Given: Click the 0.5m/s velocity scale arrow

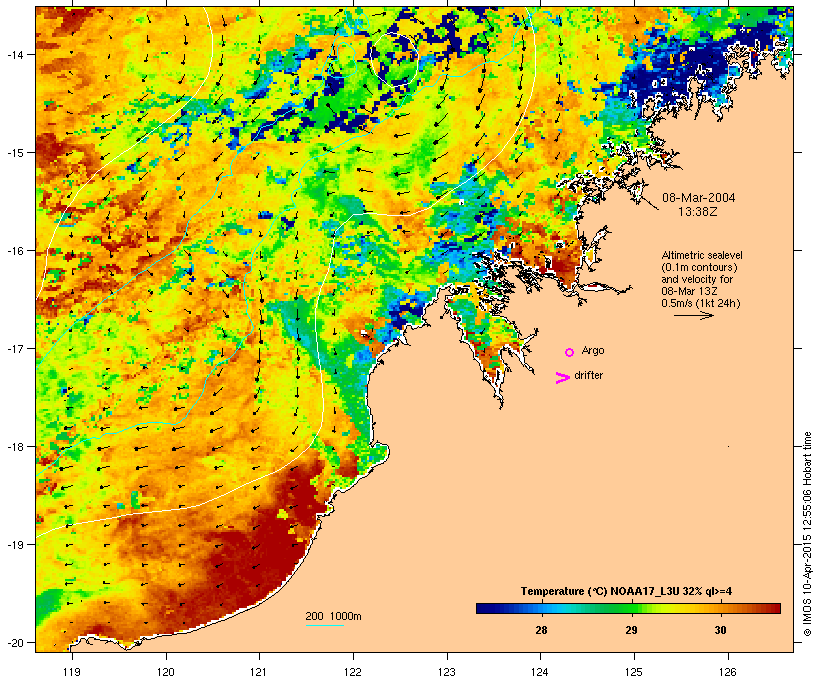Looking at the screenshot, I should pos(693,315).
